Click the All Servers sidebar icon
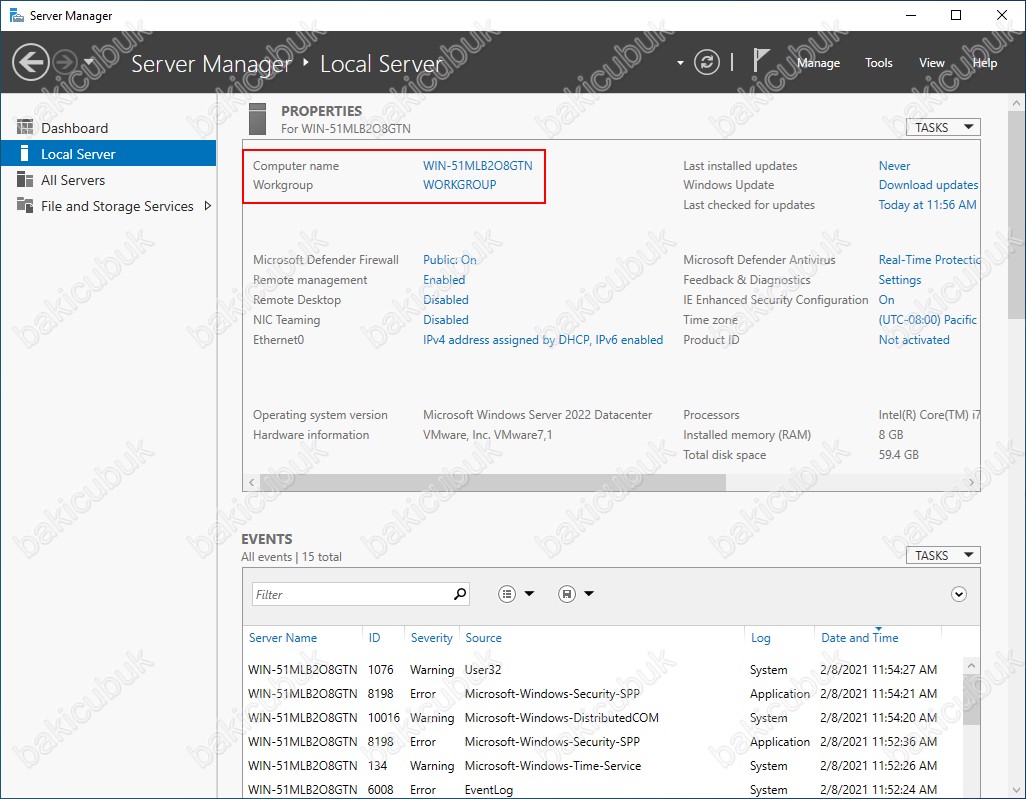Screen dimensions: 1026x799 click(x=25, y=179)
